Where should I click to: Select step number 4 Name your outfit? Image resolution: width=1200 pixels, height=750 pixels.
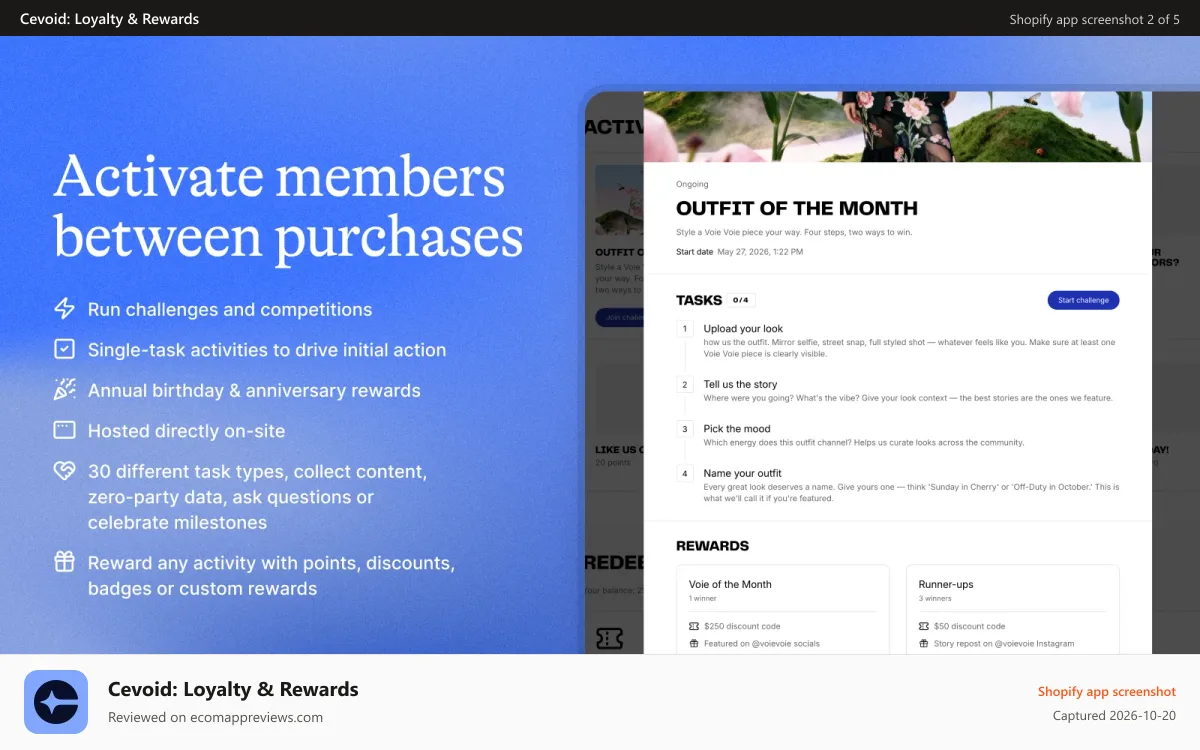coord(685,474)
